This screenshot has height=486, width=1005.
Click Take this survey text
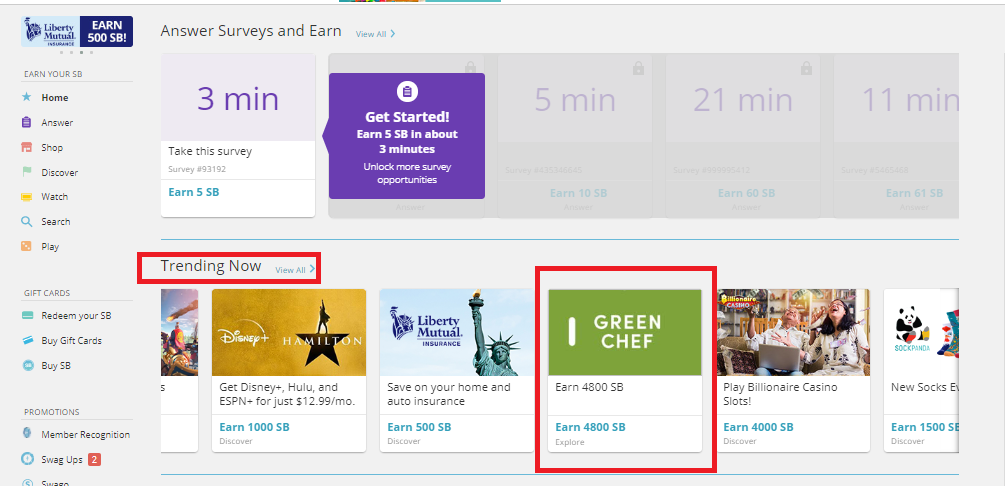pos(210,151)
